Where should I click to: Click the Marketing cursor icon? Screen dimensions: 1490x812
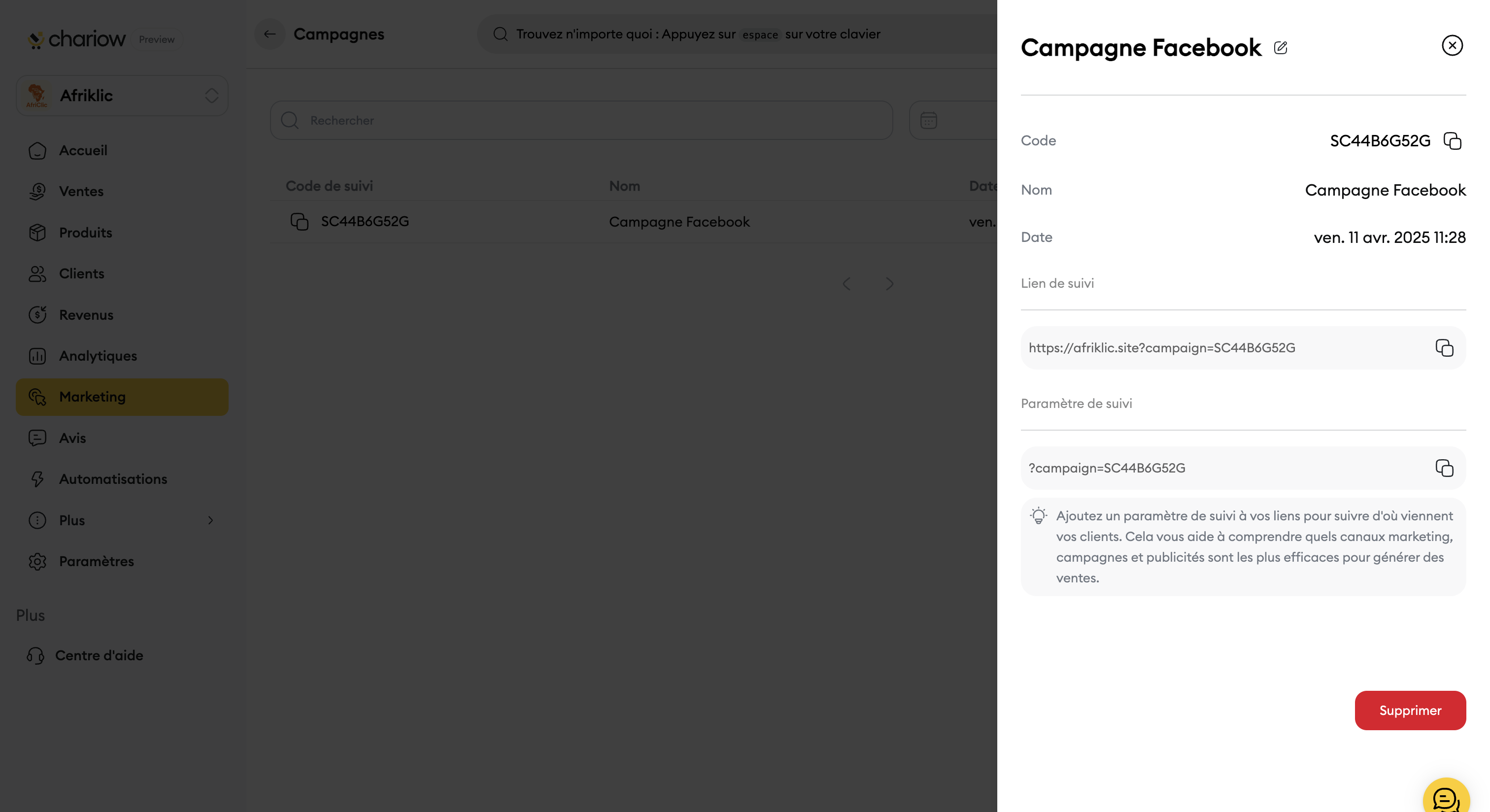tap(37, 397)
